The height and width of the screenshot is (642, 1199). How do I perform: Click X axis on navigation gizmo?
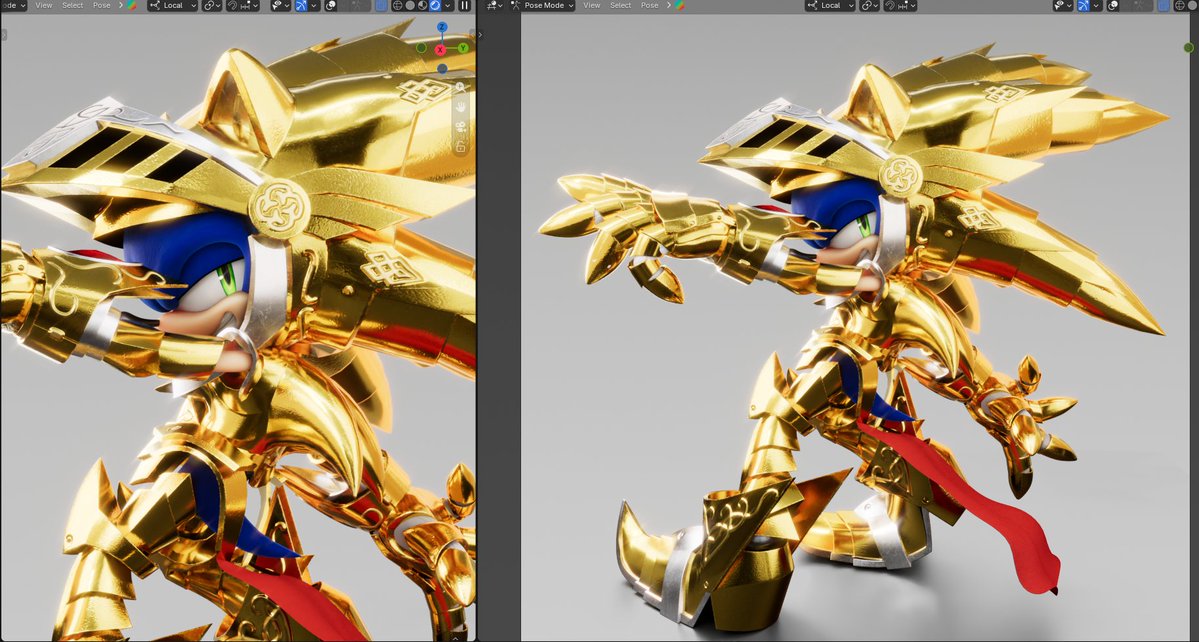440,50
